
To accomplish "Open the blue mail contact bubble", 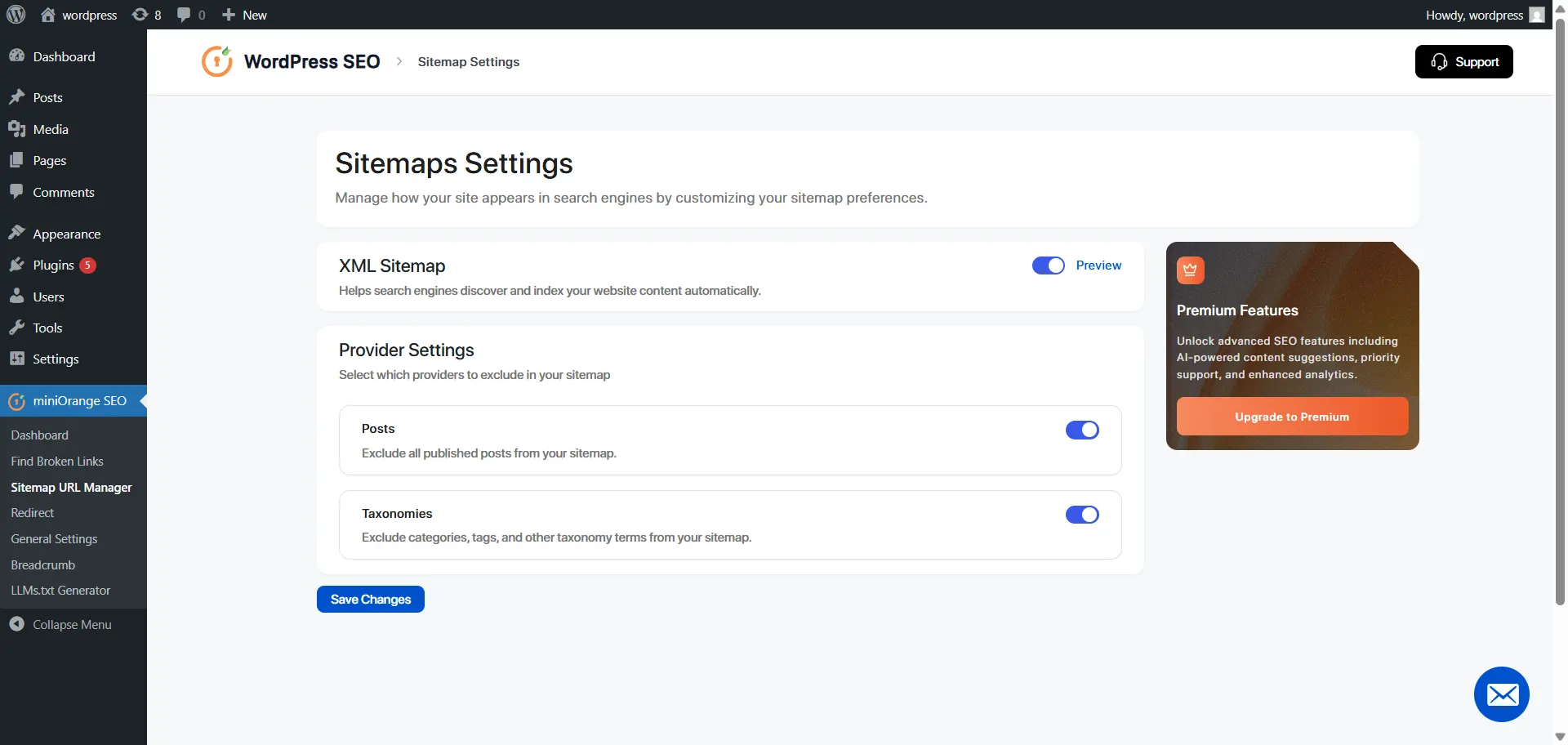I will click(x=1501, y=694).
